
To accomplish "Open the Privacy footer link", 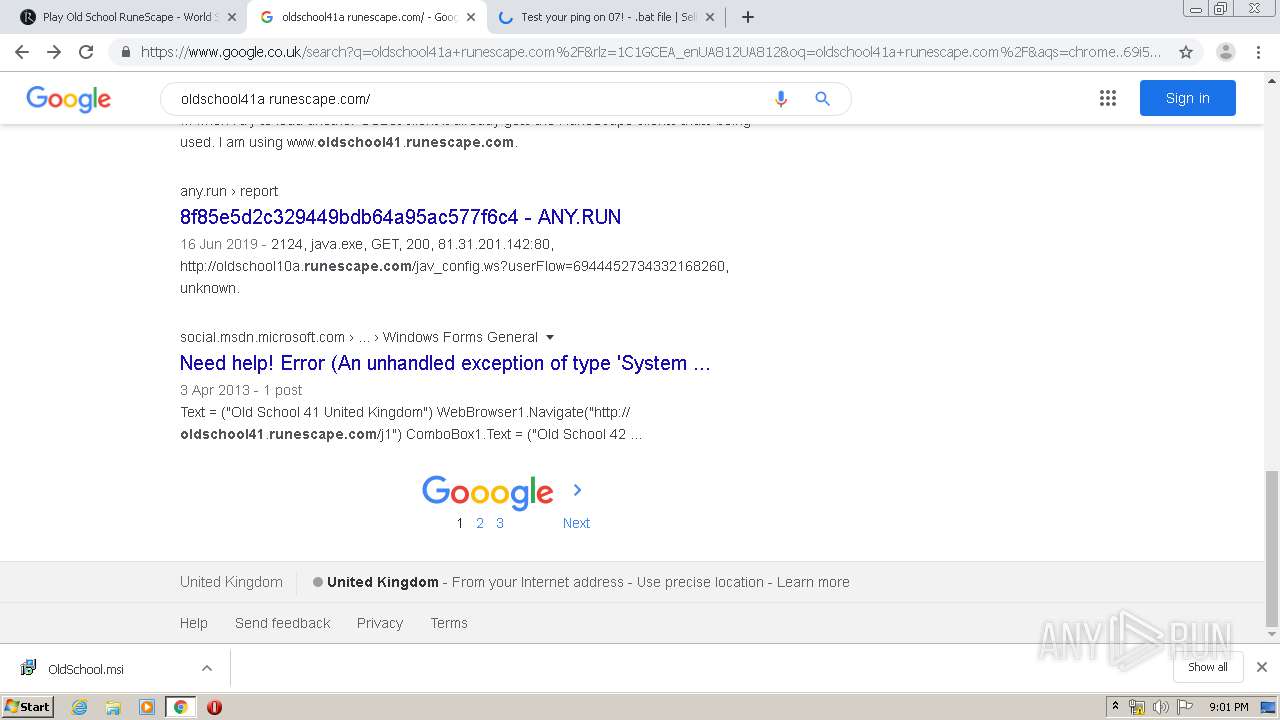I will [x=380, y=623].
